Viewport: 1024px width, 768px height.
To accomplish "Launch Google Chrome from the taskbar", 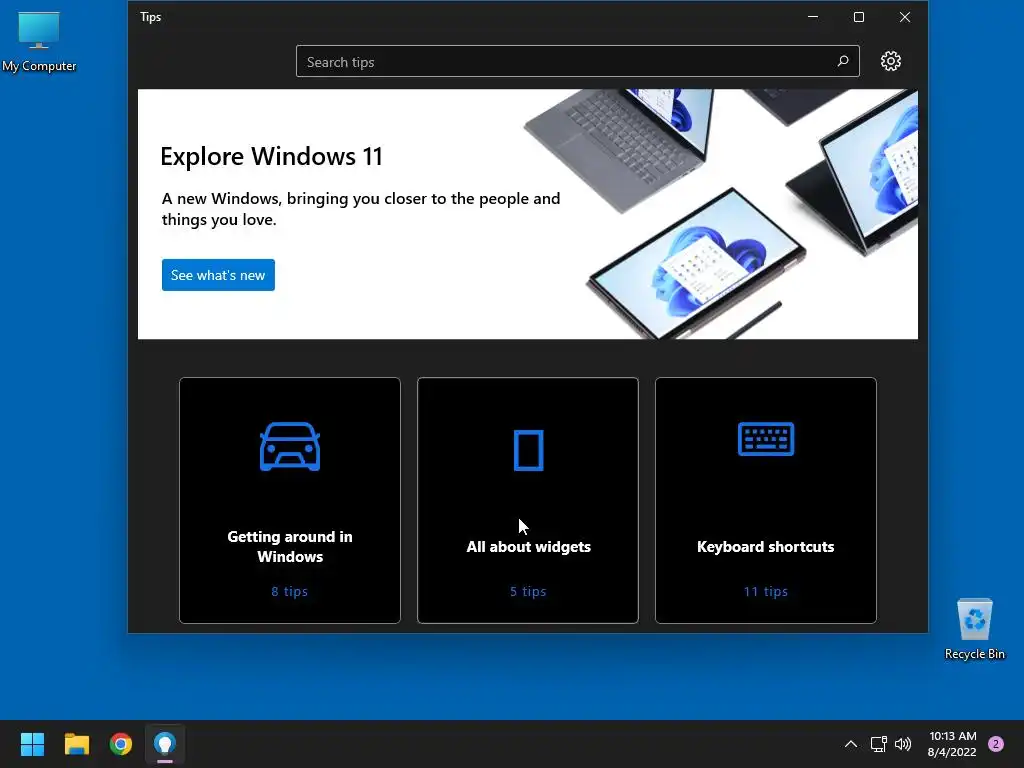I will click(121, 744).
